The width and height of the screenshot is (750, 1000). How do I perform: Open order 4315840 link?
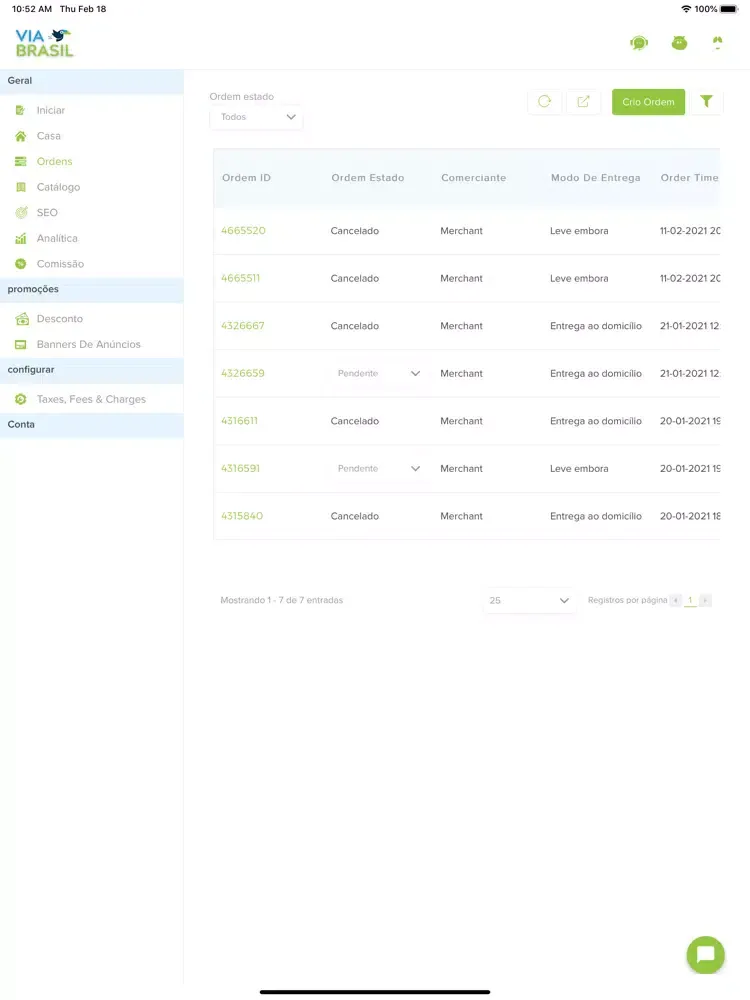[242, 516]
